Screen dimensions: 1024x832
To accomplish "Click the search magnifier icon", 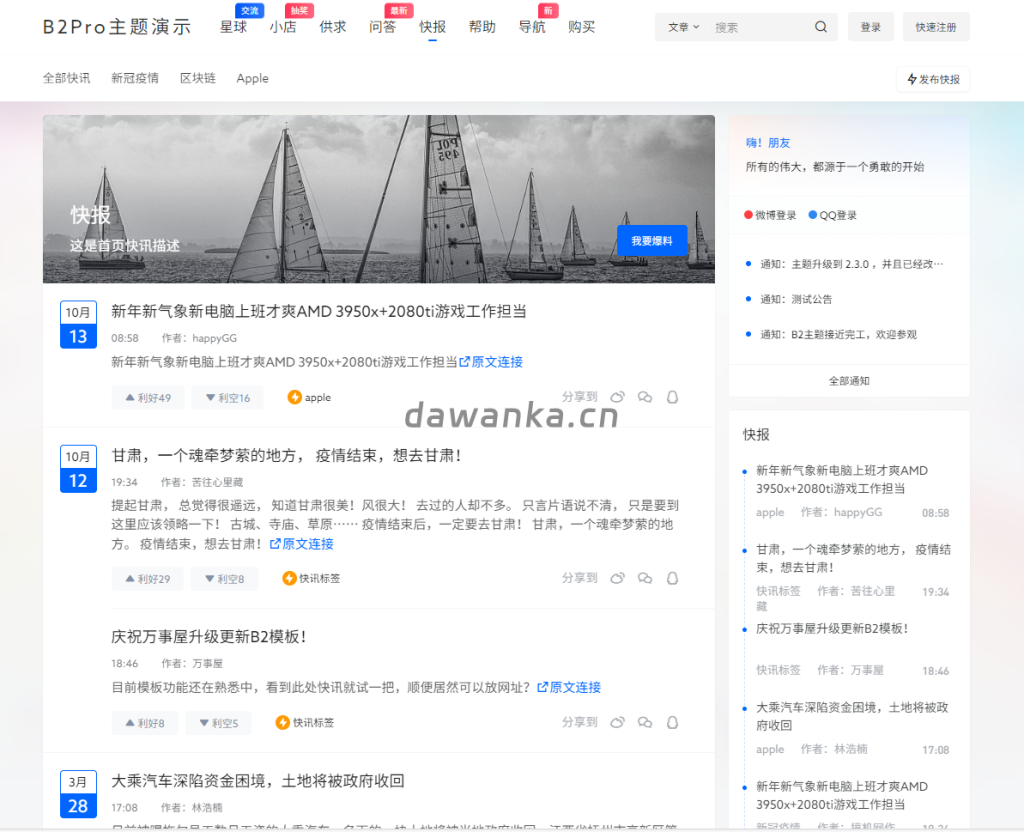I will 820,27.
